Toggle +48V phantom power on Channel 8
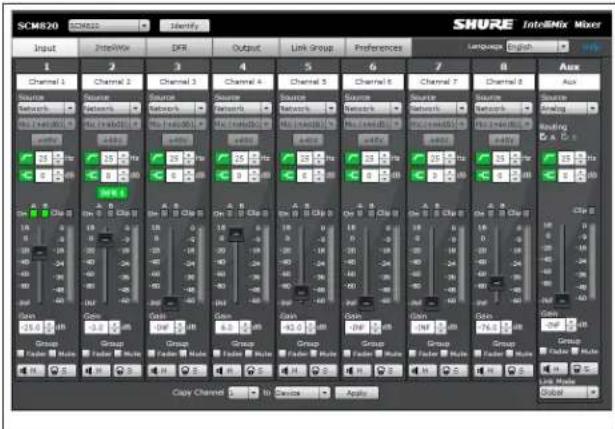Image resolution: width=615 pixels, height=429 pixels. click(x=504, y=140)
